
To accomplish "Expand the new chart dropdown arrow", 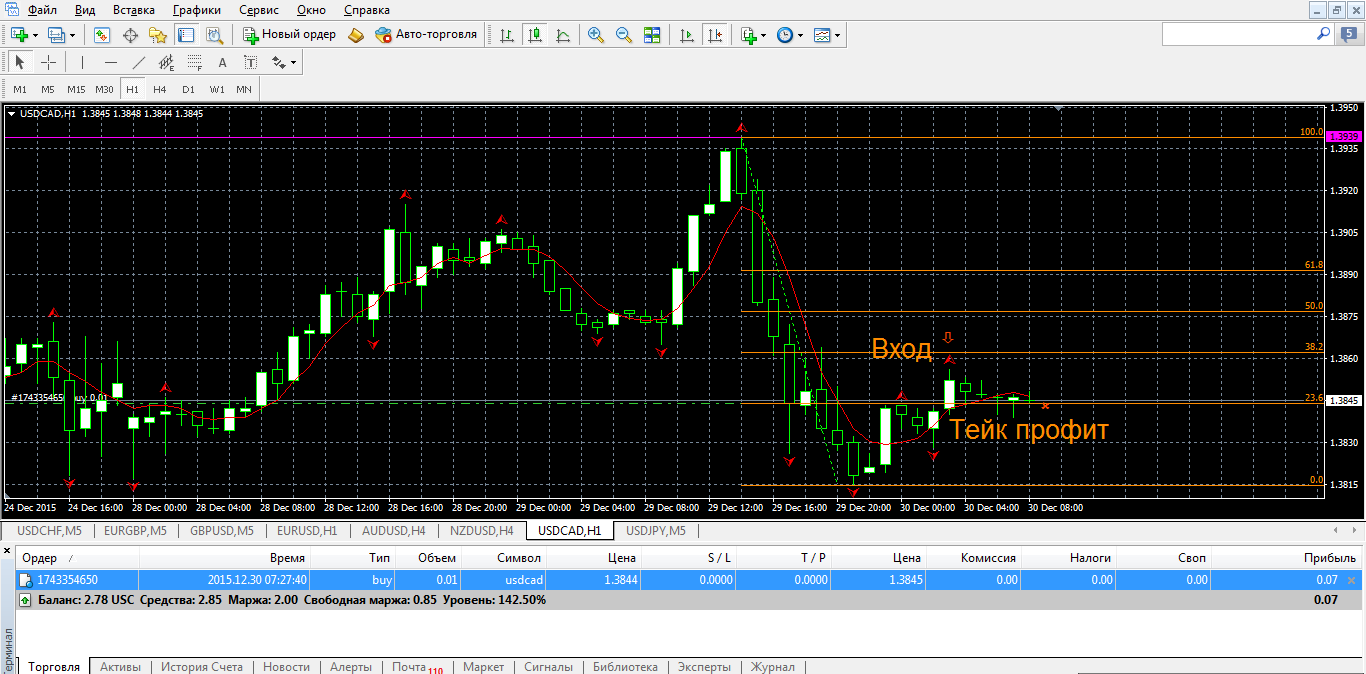I will click(x=35, y=35).
